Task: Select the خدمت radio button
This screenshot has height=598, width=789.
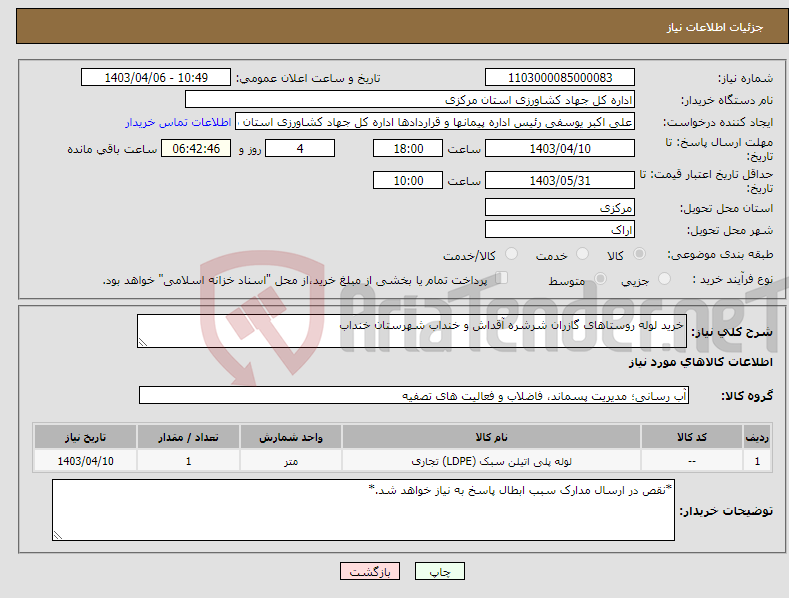Action: coord(582,254)
